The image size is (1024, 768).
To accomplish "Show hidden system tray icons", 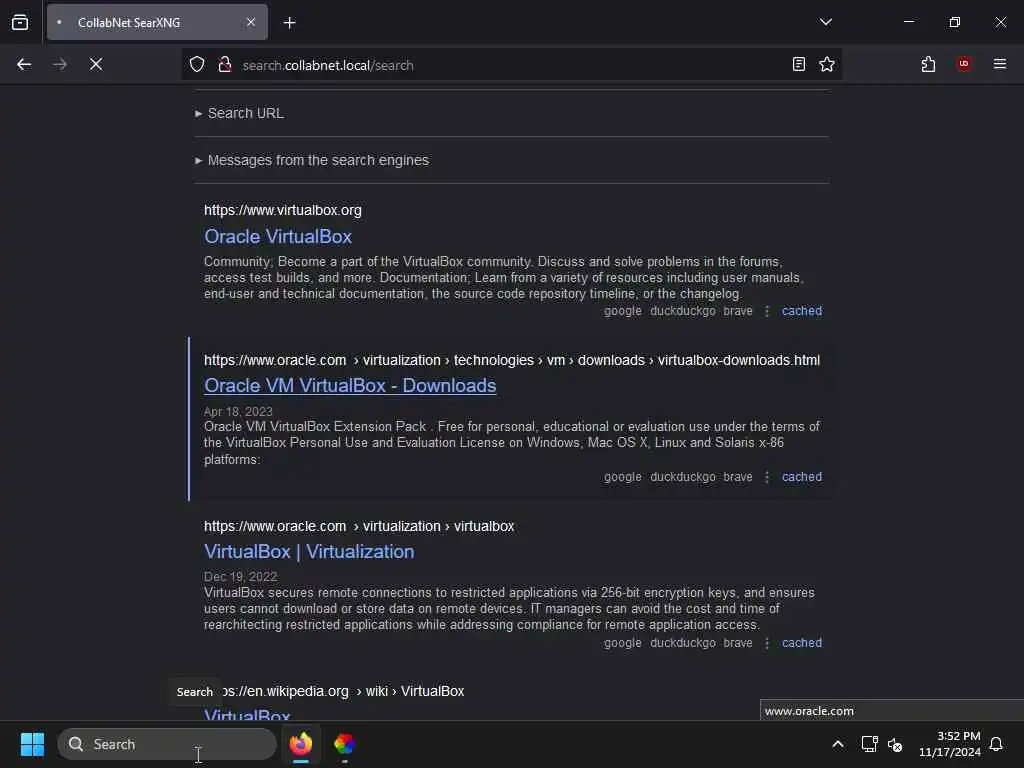I will pyautogui.click(x=838, y=744).
